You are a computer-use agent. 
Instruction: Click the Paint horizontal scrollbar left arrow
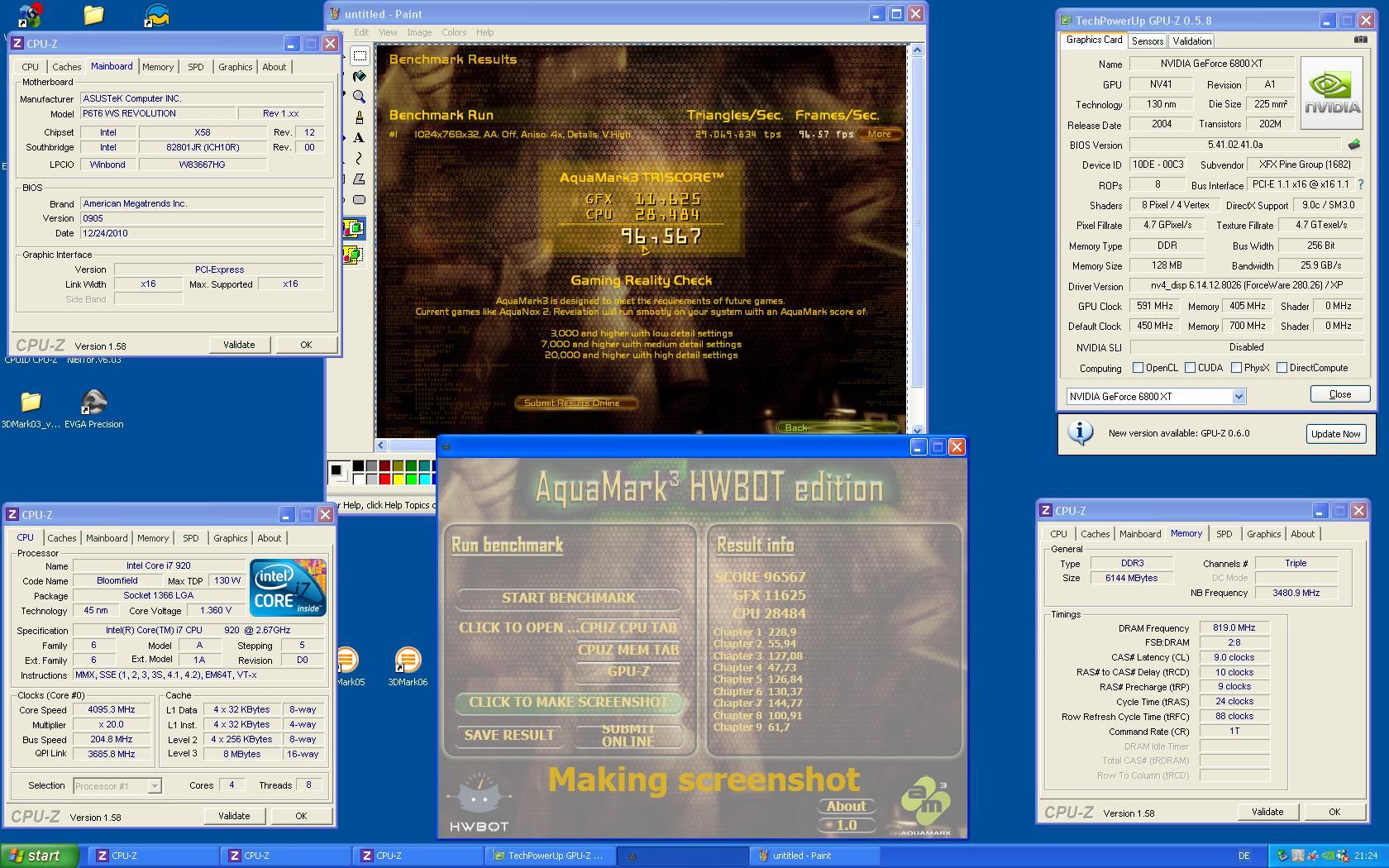[381, 445]
